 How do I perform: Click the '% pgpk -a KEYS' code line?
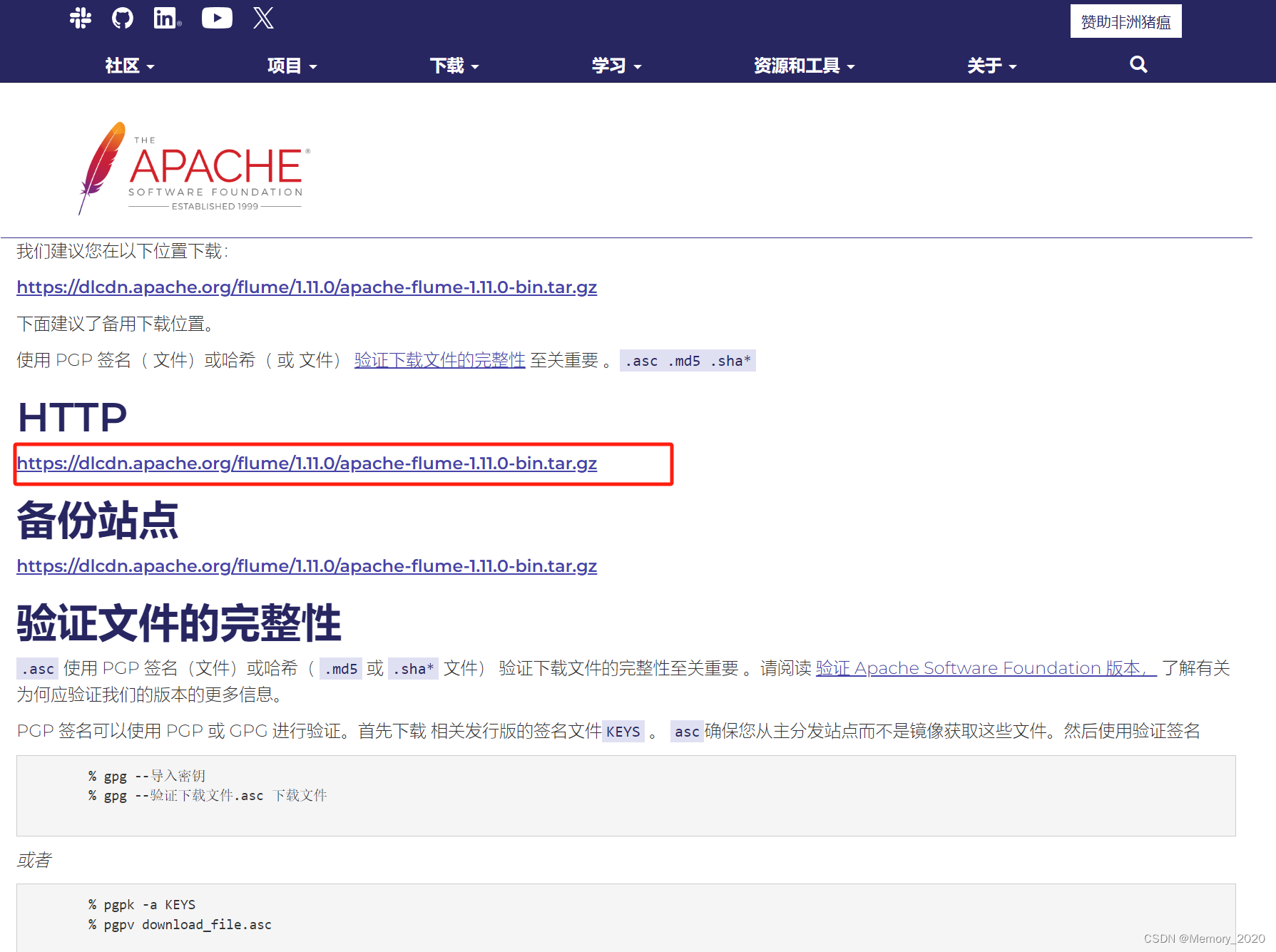[142, 905]
